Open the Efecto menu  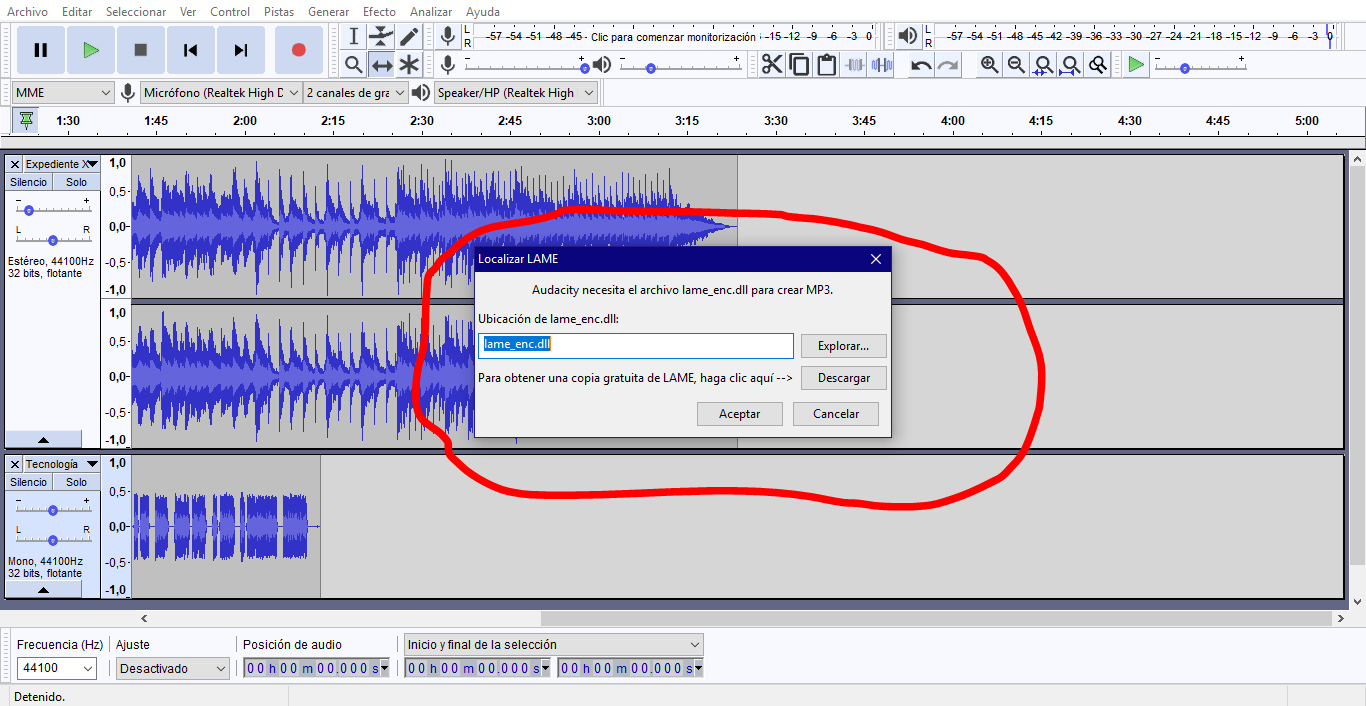pyautogui.click(x=379, y=12)
